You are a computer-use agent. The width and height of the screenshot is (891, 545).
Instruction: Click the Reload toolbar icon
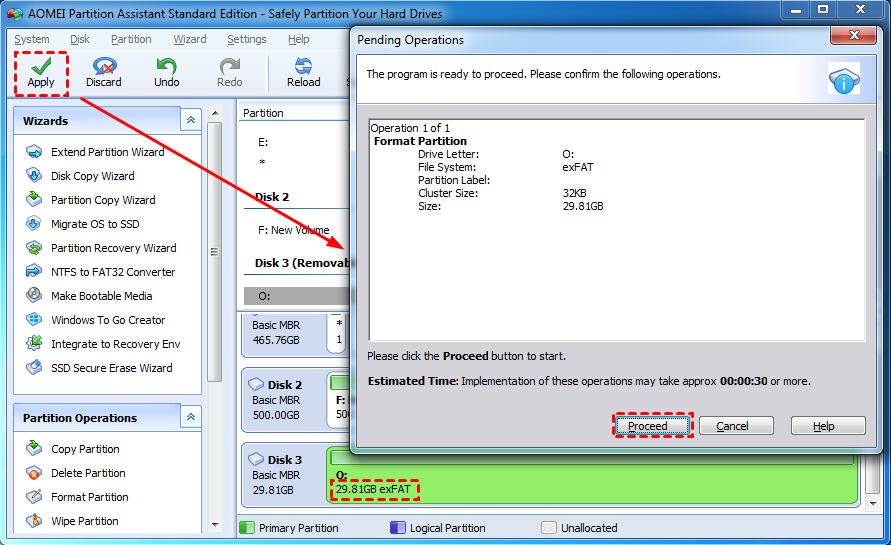coord(303,66)
